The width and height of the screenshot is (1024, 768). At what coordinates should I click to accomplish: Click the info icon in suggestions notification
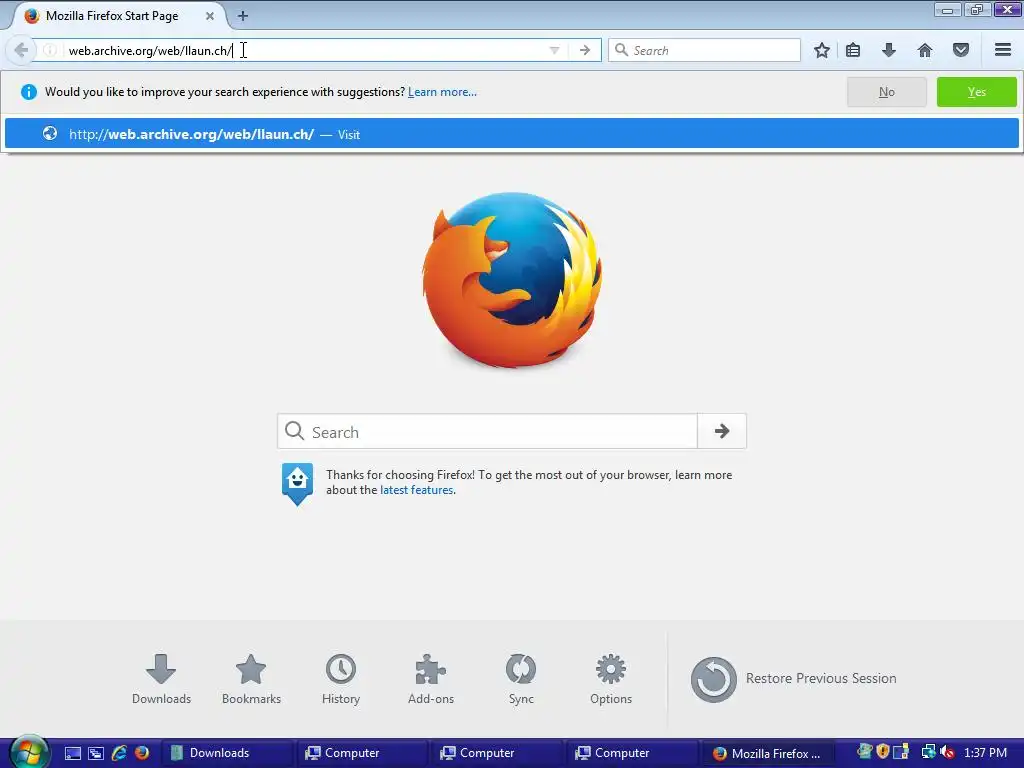coord(29,92)
